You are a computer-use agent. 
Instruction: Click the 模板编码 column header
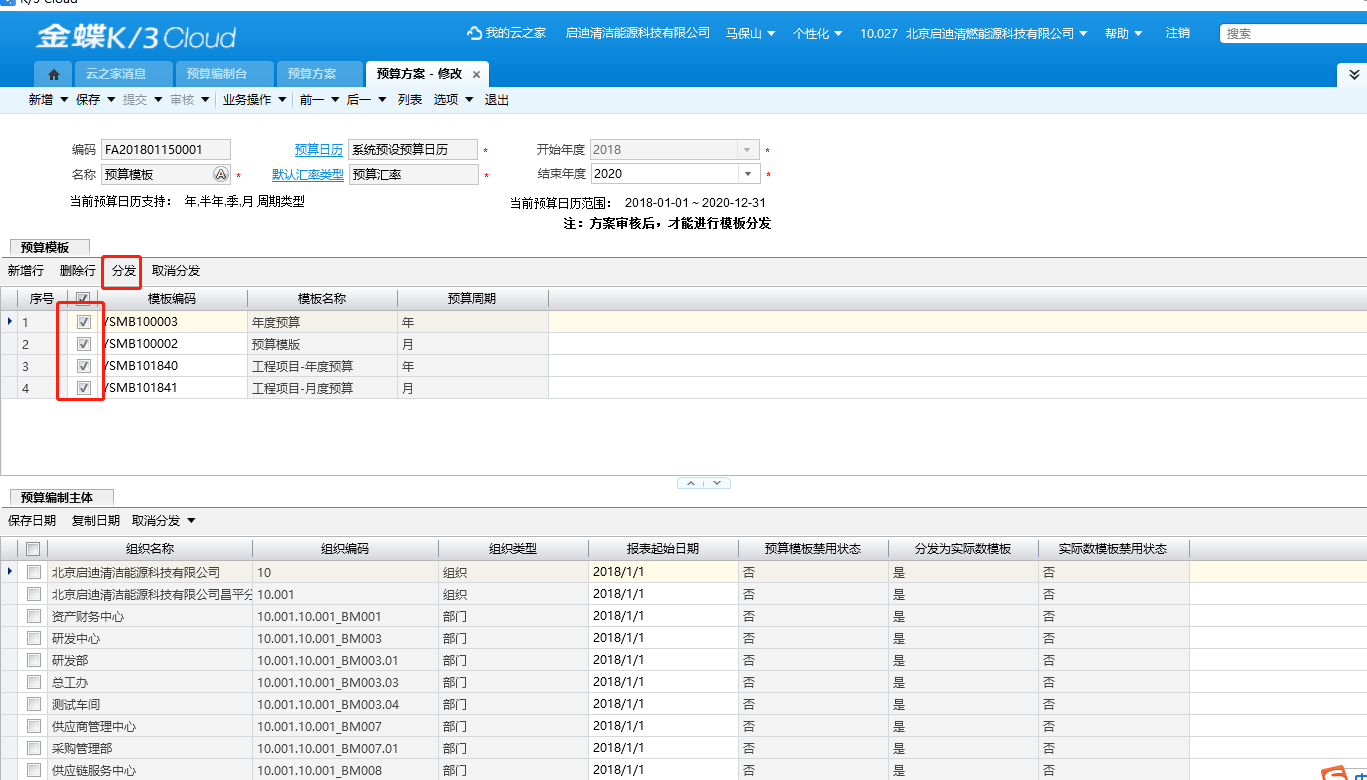coord(172,298)
